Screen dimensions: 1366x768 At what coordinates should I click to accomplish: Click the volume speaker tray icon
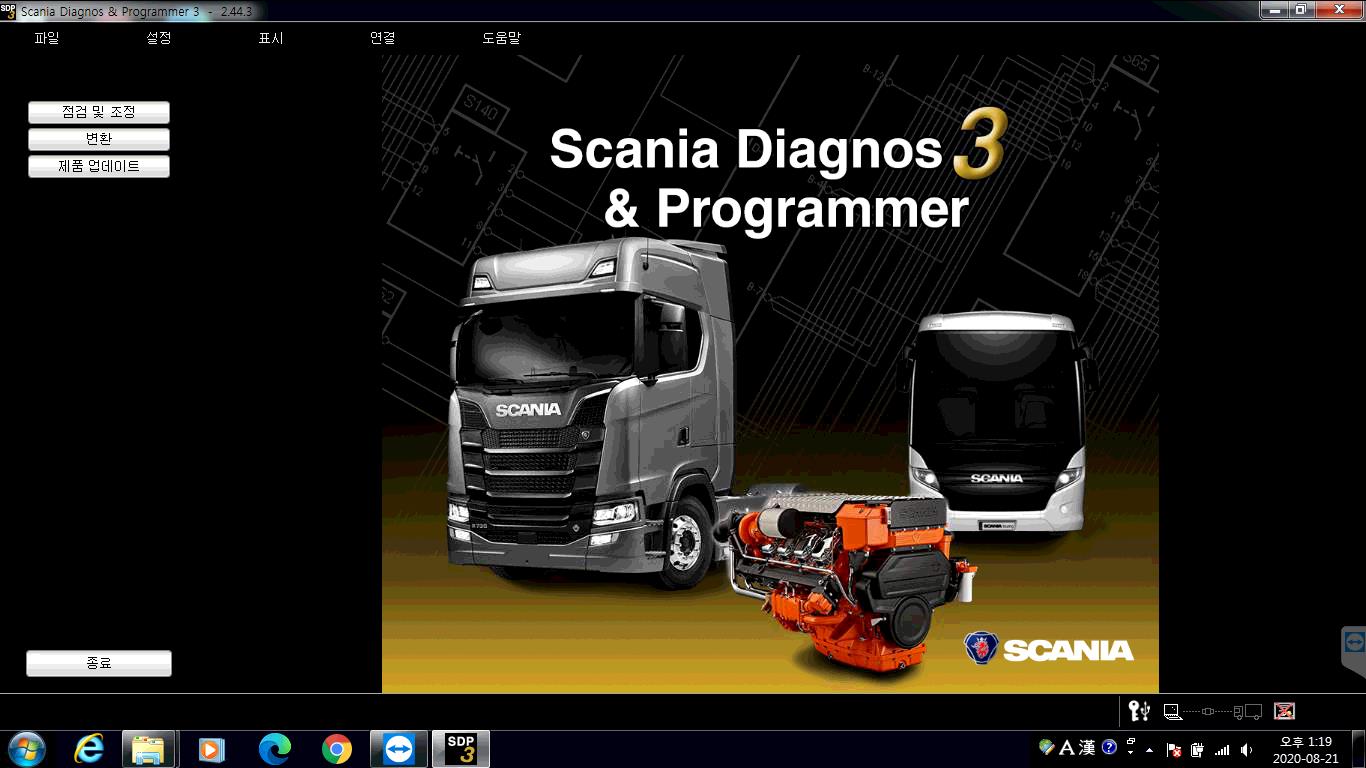click(1246, 749)
